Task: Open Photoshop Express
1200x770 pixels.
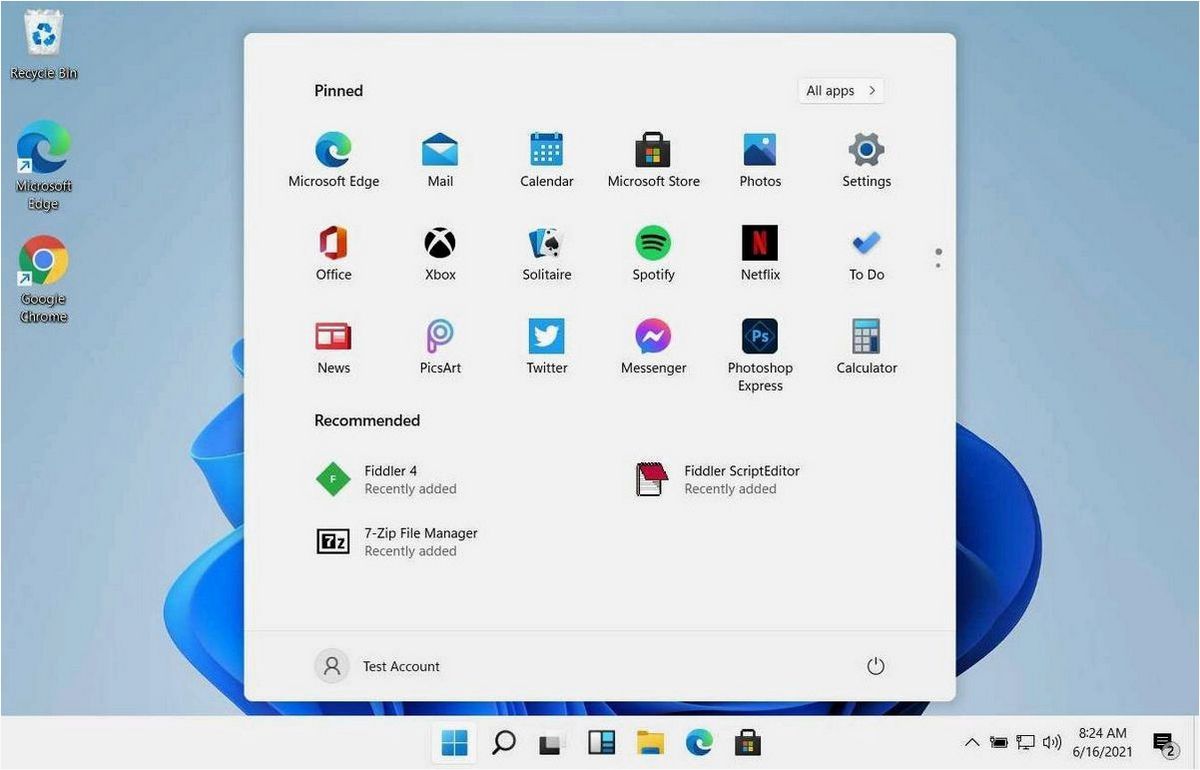Action: coord(760,355)
